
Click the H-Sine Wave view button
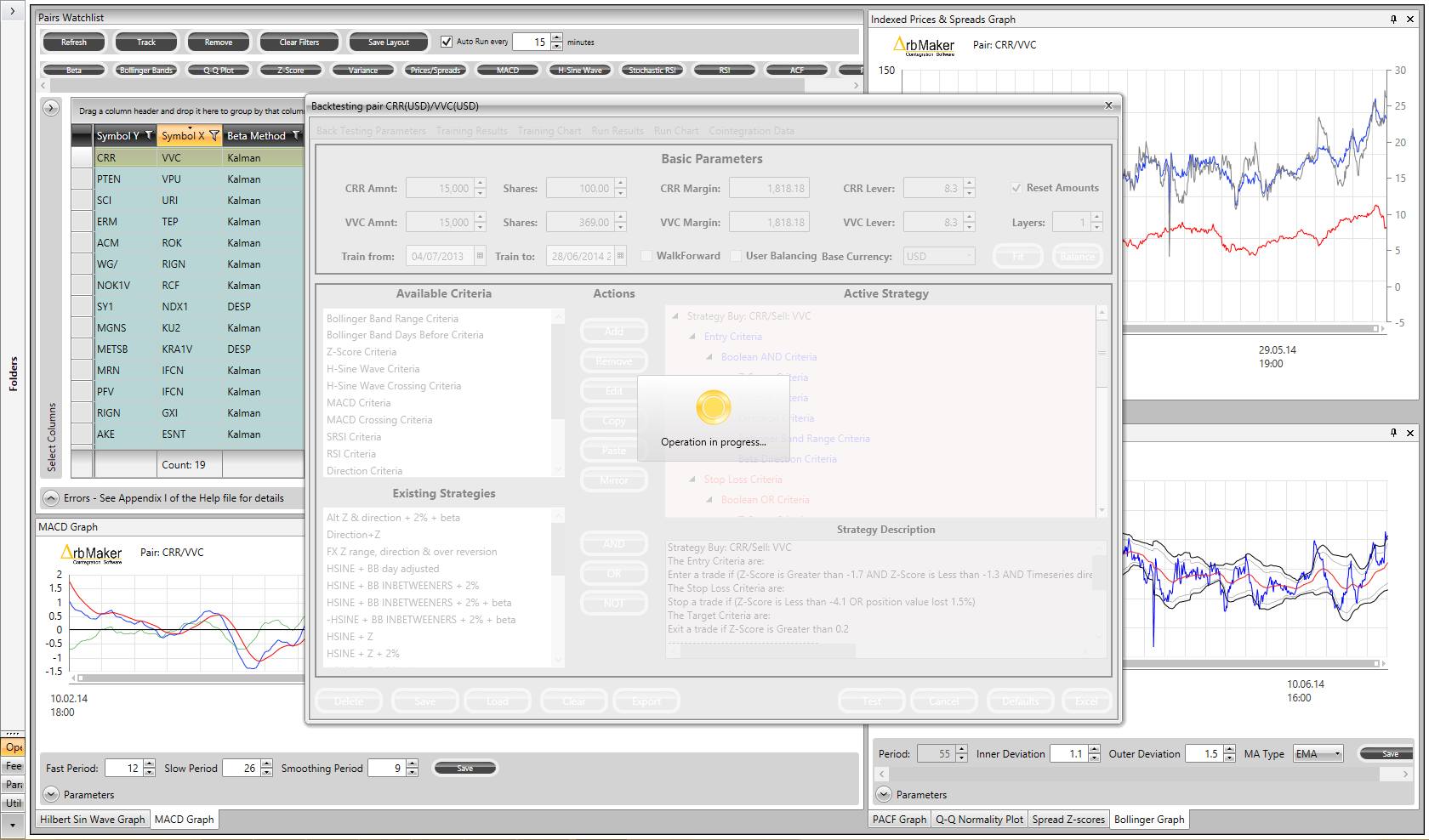coord(580,71)
